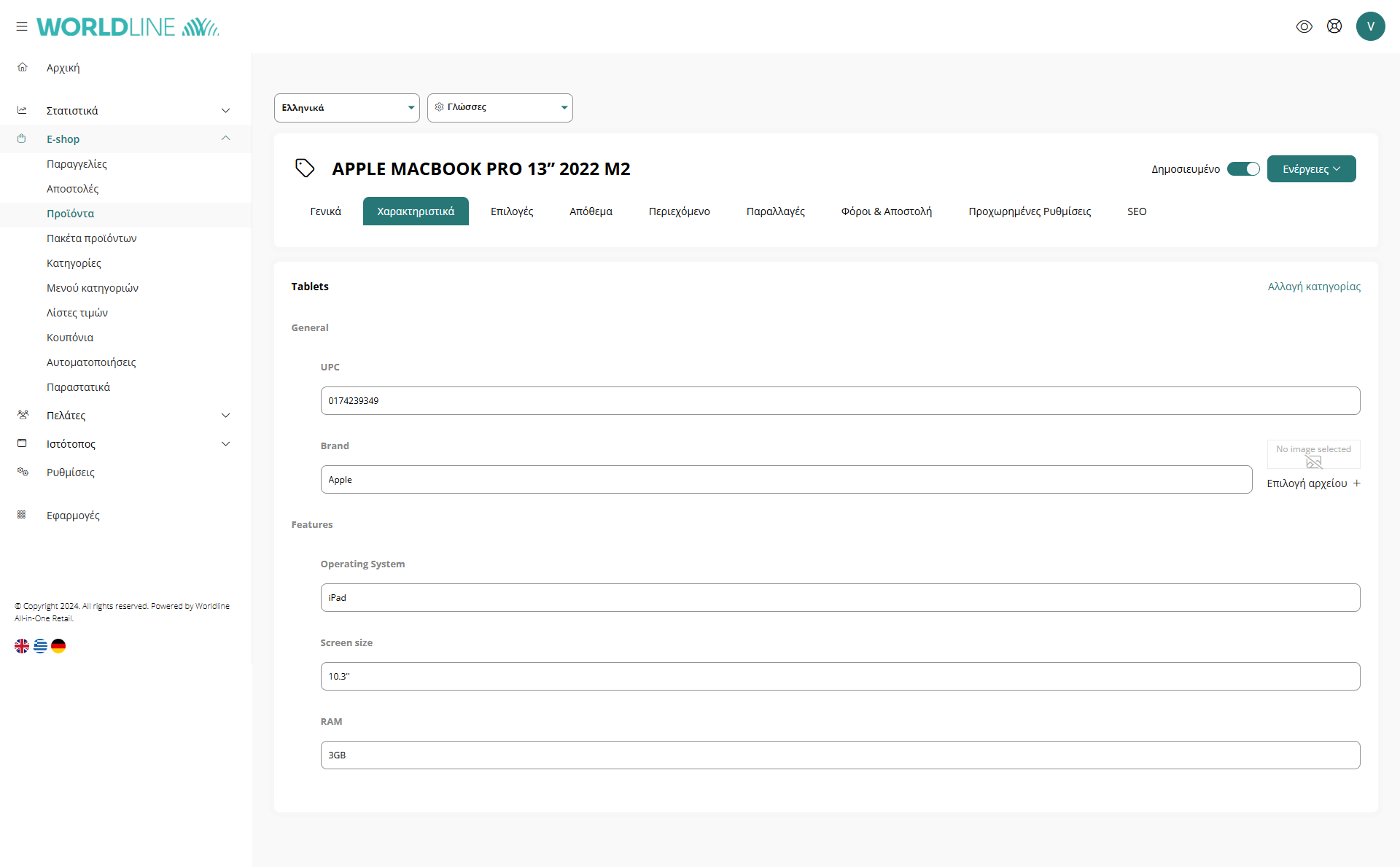Open the Ενέργειες actions dropdown button
The width and height of the screenshot is (1400, 867).
click(1311, 169)
